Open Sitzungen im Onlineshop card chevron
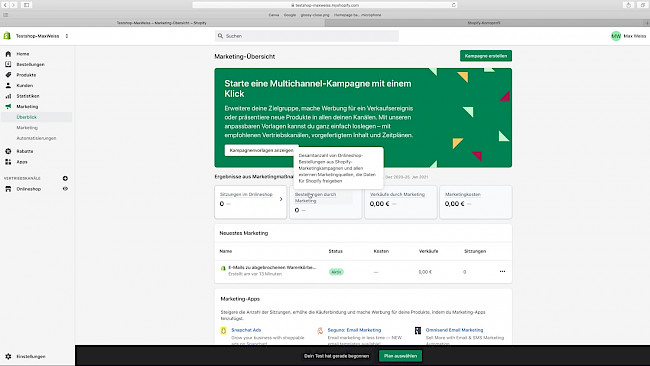Viewport: 650px width, 366px height. [281, 199]
